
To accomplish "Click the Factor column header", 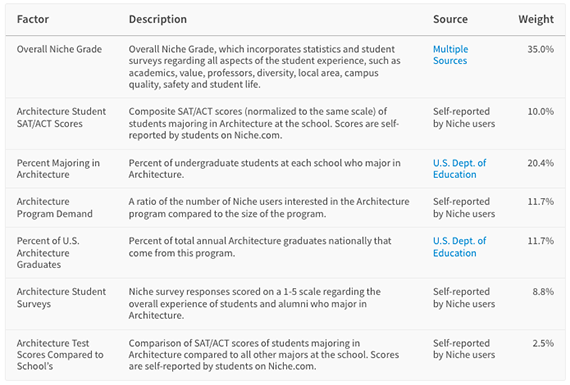I will tap(33, 19).
